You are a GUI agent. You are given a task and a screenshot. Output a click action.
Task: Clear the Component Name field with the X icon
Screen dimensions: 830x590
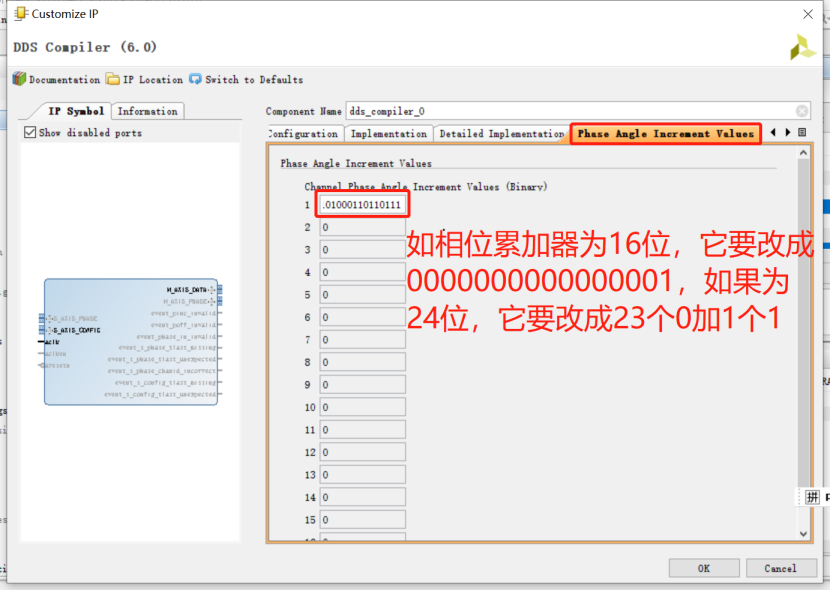802,111
